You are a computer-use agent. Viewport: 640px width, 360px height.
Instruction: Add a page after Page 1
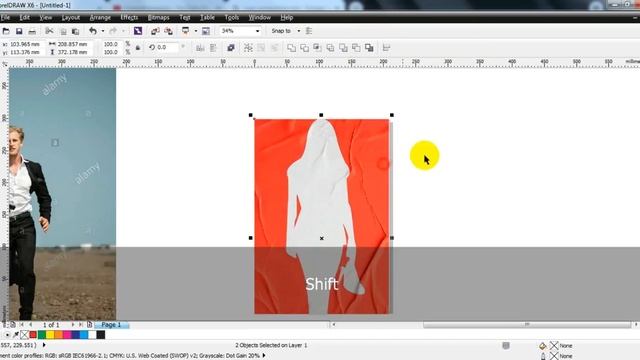pos(89,325)
